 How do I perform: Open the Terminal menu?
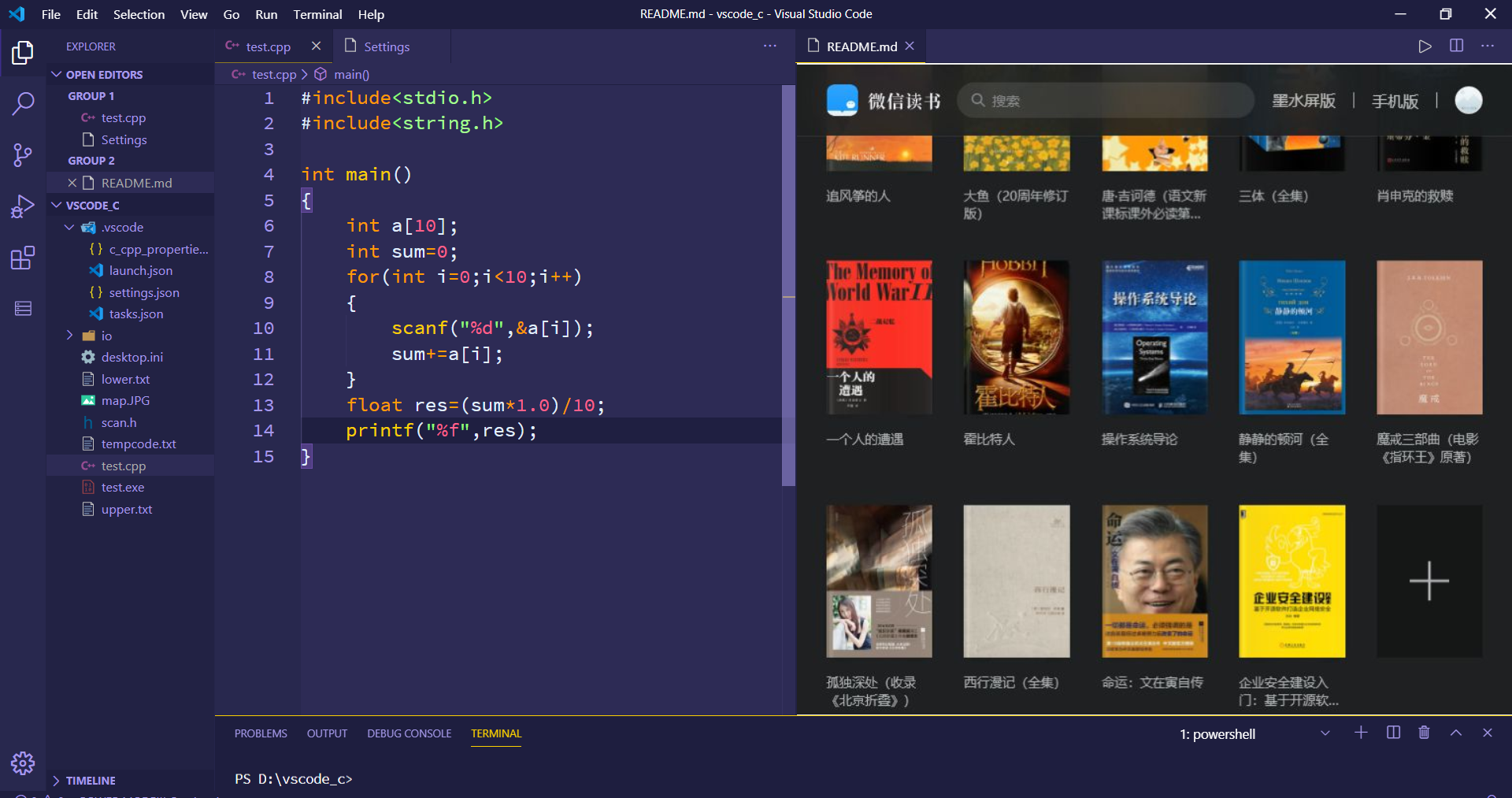pos(317,14)
